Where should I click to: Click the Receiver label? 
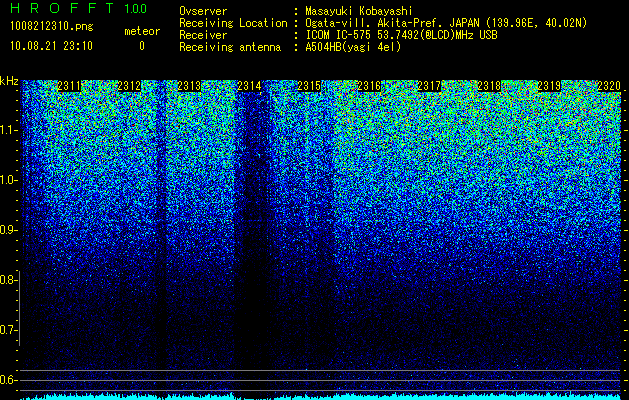pos(203,35)
